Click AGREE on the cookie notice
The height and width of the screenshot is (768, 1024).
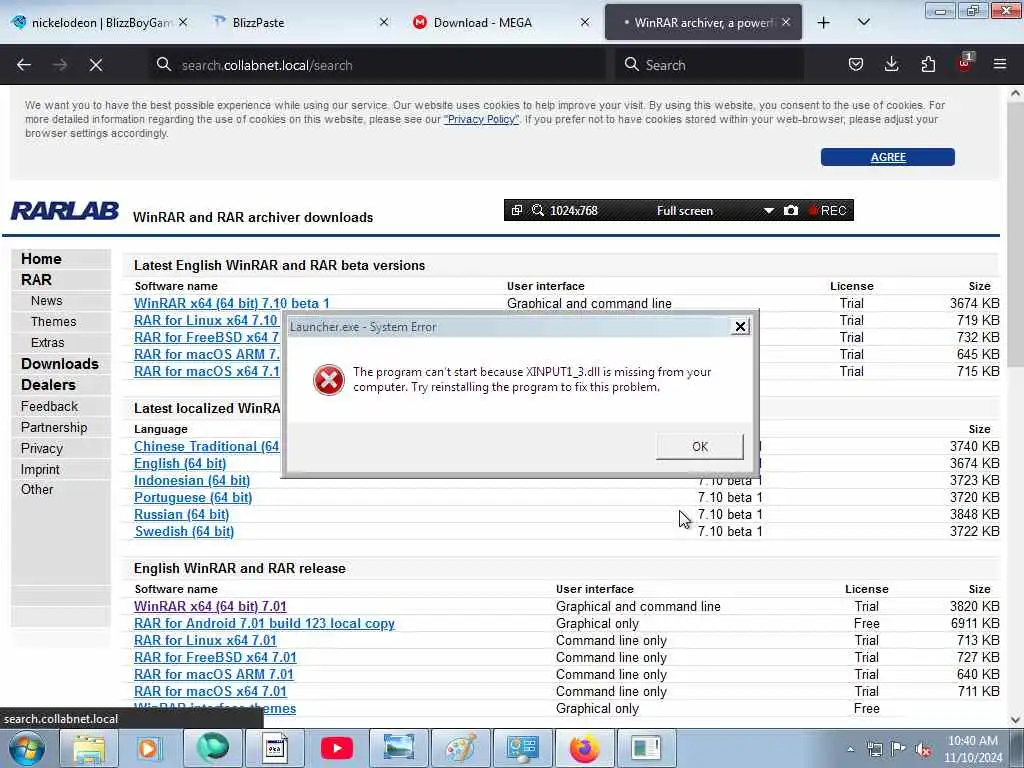point(888,157)
